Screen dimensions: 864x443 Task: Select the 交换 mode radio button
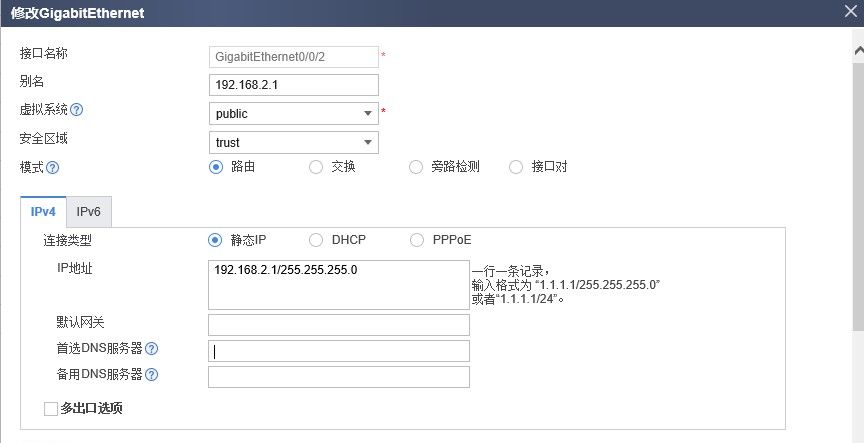coord(316,167)
